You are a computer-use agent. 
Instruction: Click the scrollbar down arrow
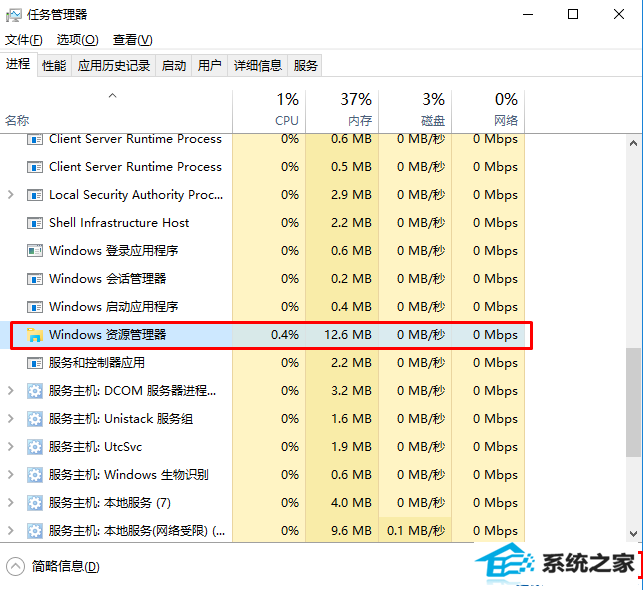coord(634,534)
